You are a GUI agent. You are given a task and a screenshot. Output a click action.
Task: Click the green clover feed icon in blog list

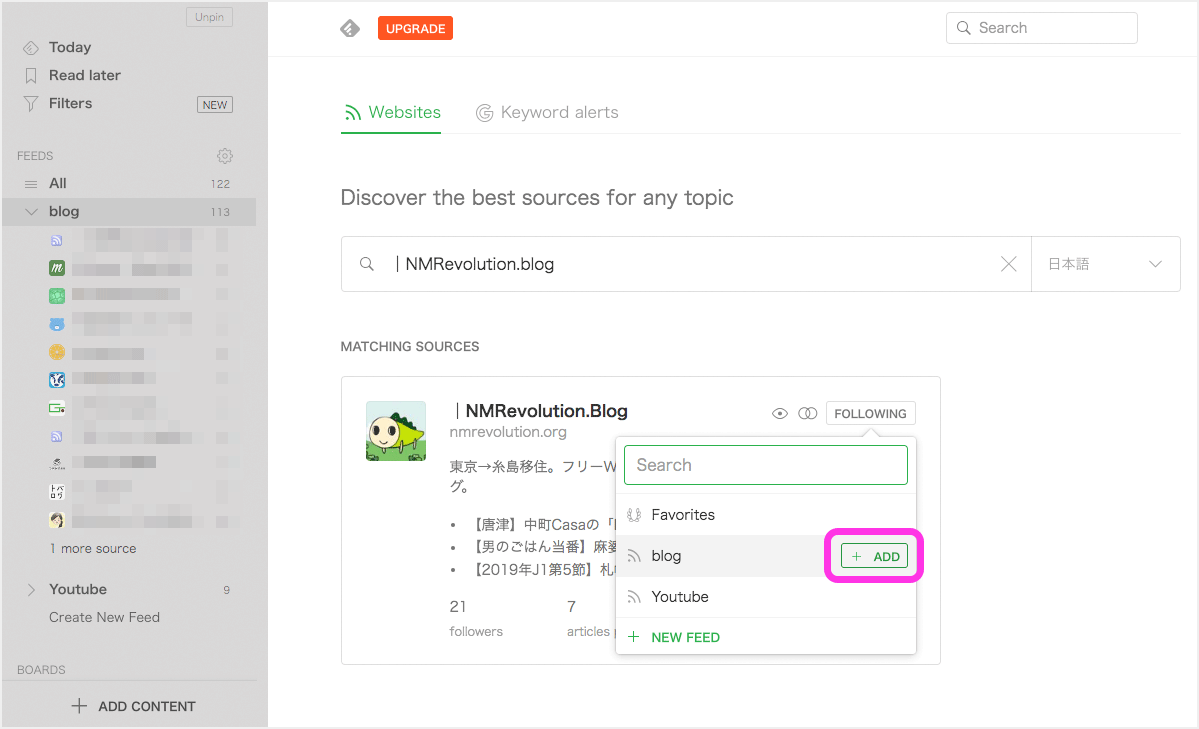[x=57, y=296]
